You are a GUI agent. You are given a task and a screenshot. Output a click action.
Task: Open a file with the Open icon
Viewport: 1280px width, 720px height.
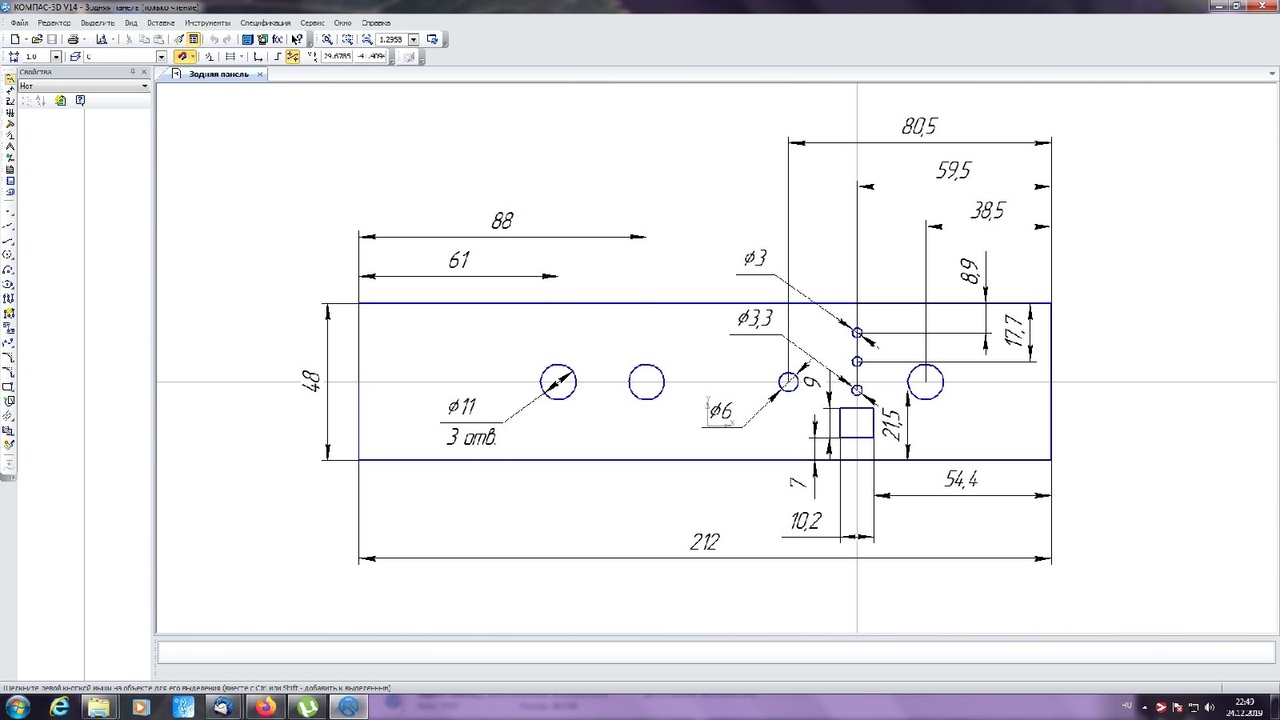[37, 39]
